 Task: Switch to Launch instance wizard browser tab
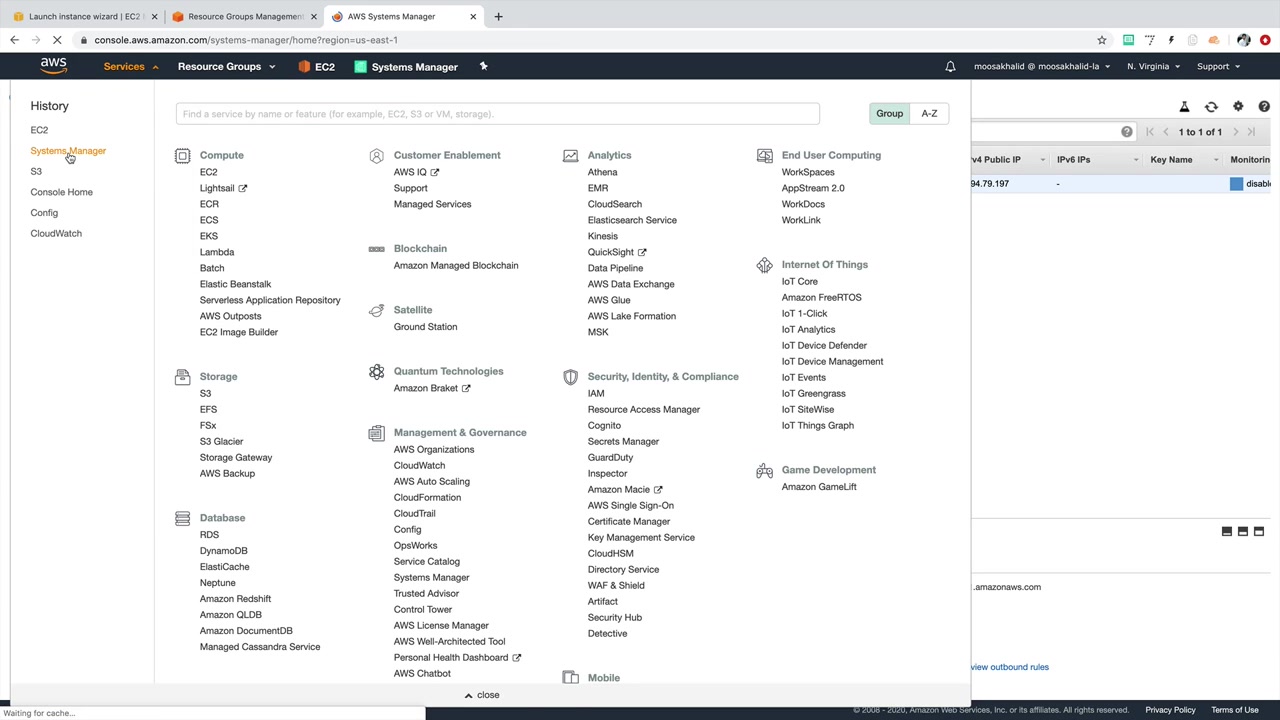84,16
